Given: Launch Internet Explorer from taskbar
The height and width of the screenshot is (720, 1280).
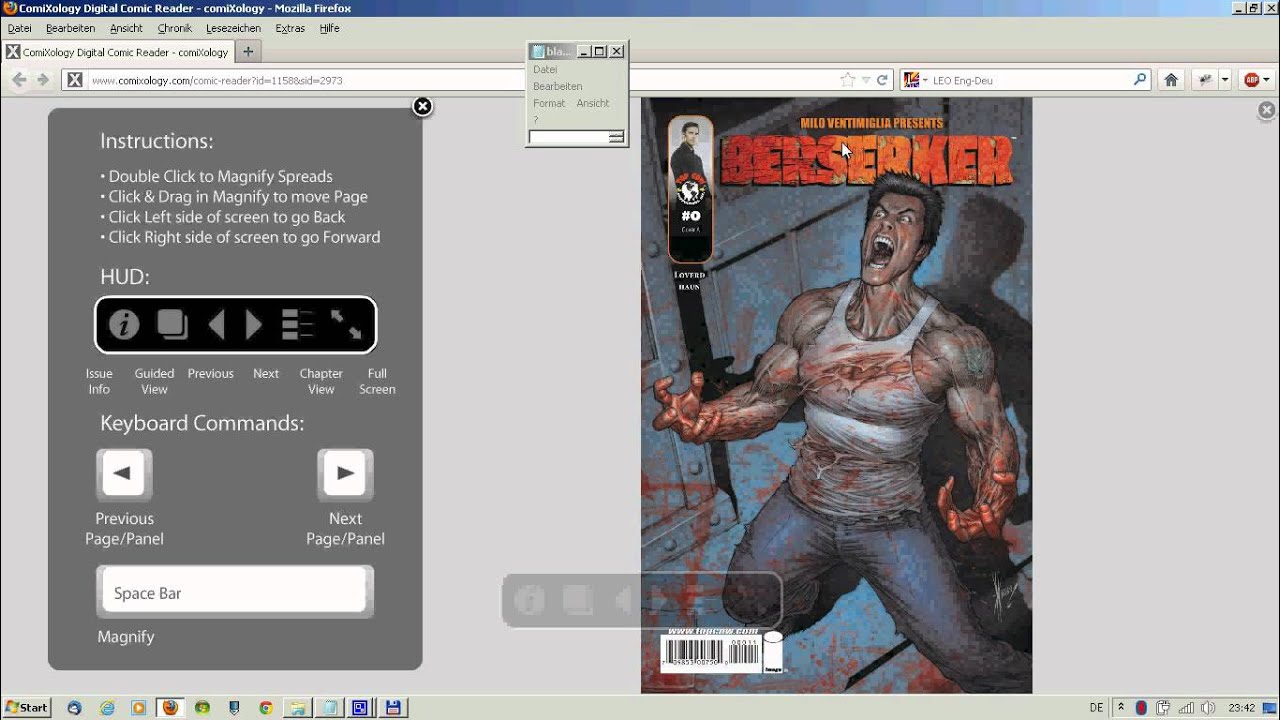Looking at the screenshot, I should point(107,707).
